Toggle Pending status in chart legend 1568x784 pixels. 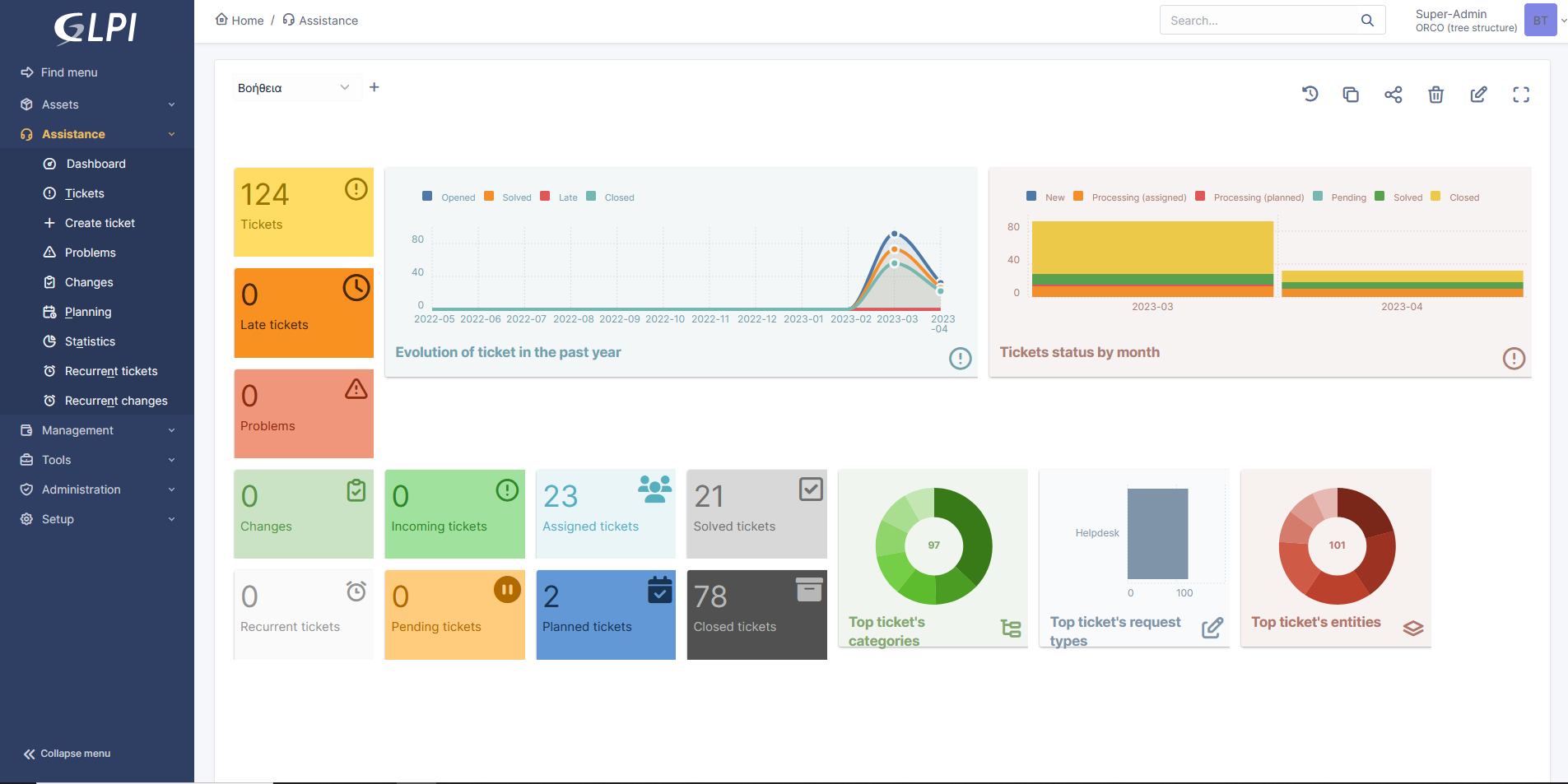click(1340, 197)
